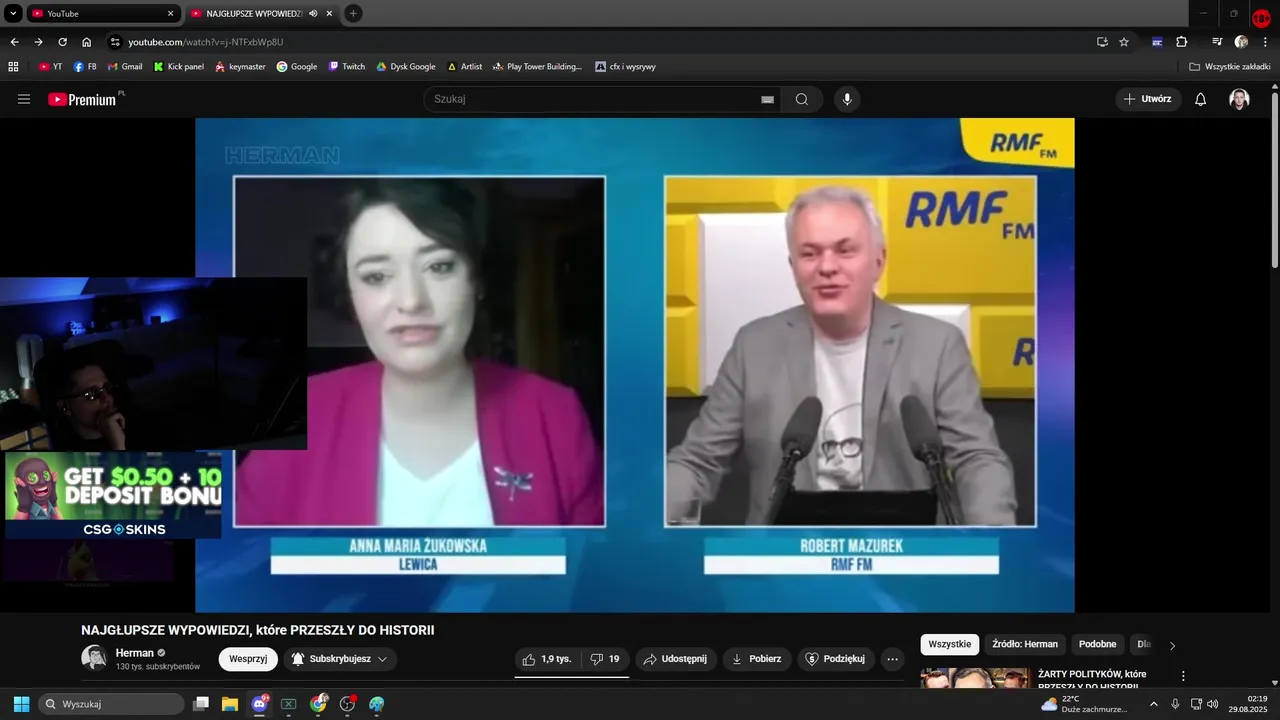Click the Wesprzyj join button
The width and height of the screenshot is (1280, 720).
click(248, 659)
